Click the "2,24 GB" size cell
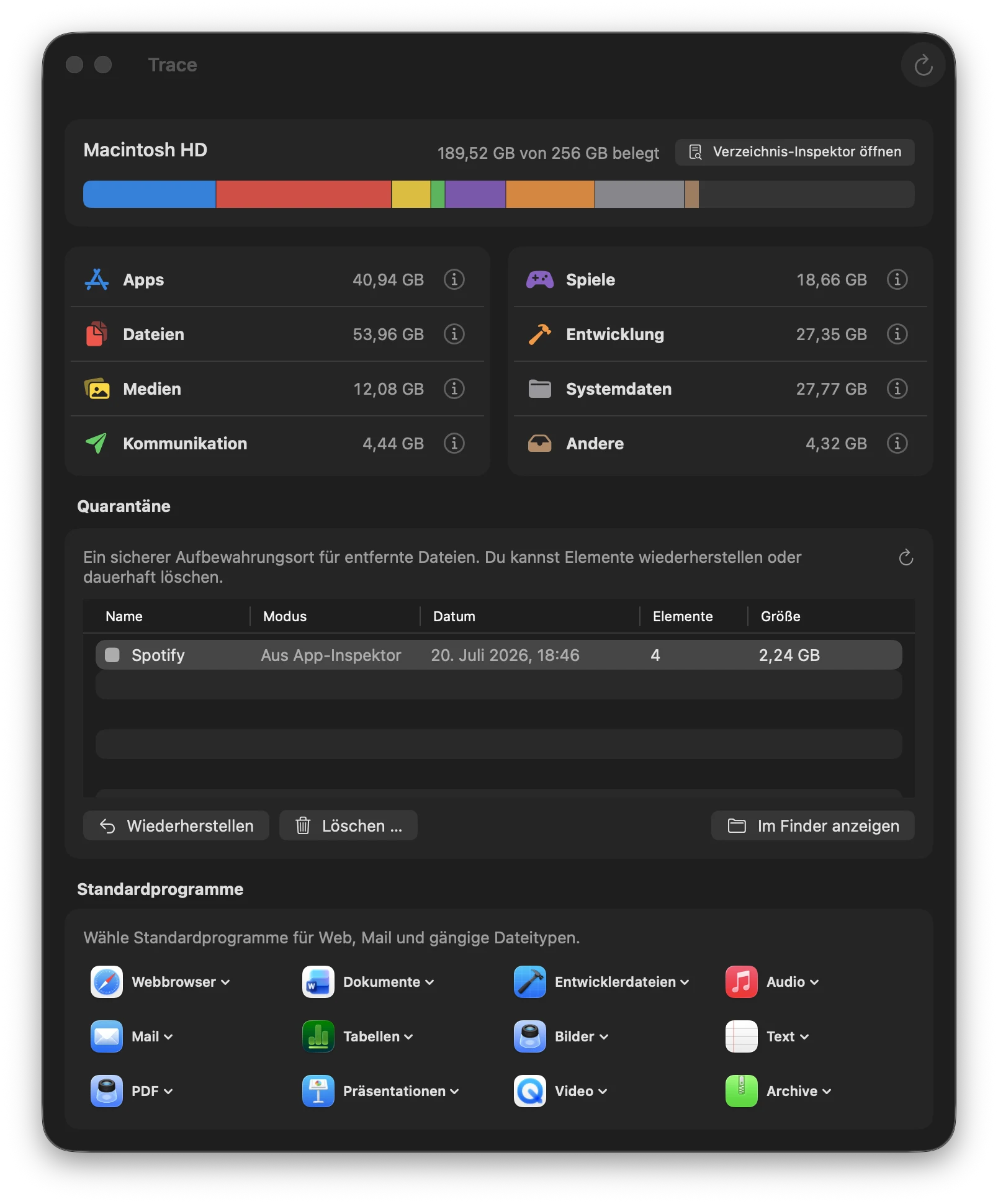 pyautogui.click(x=789, y=655)
